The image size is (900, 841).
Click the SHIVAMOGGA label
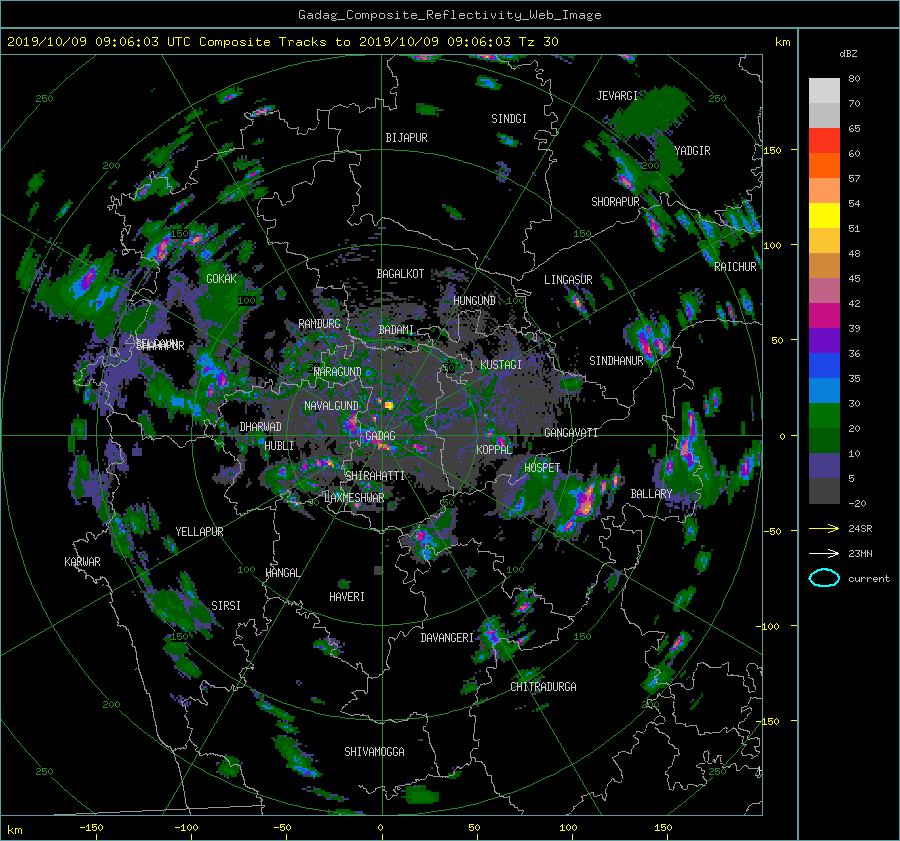tap(374, 752)
